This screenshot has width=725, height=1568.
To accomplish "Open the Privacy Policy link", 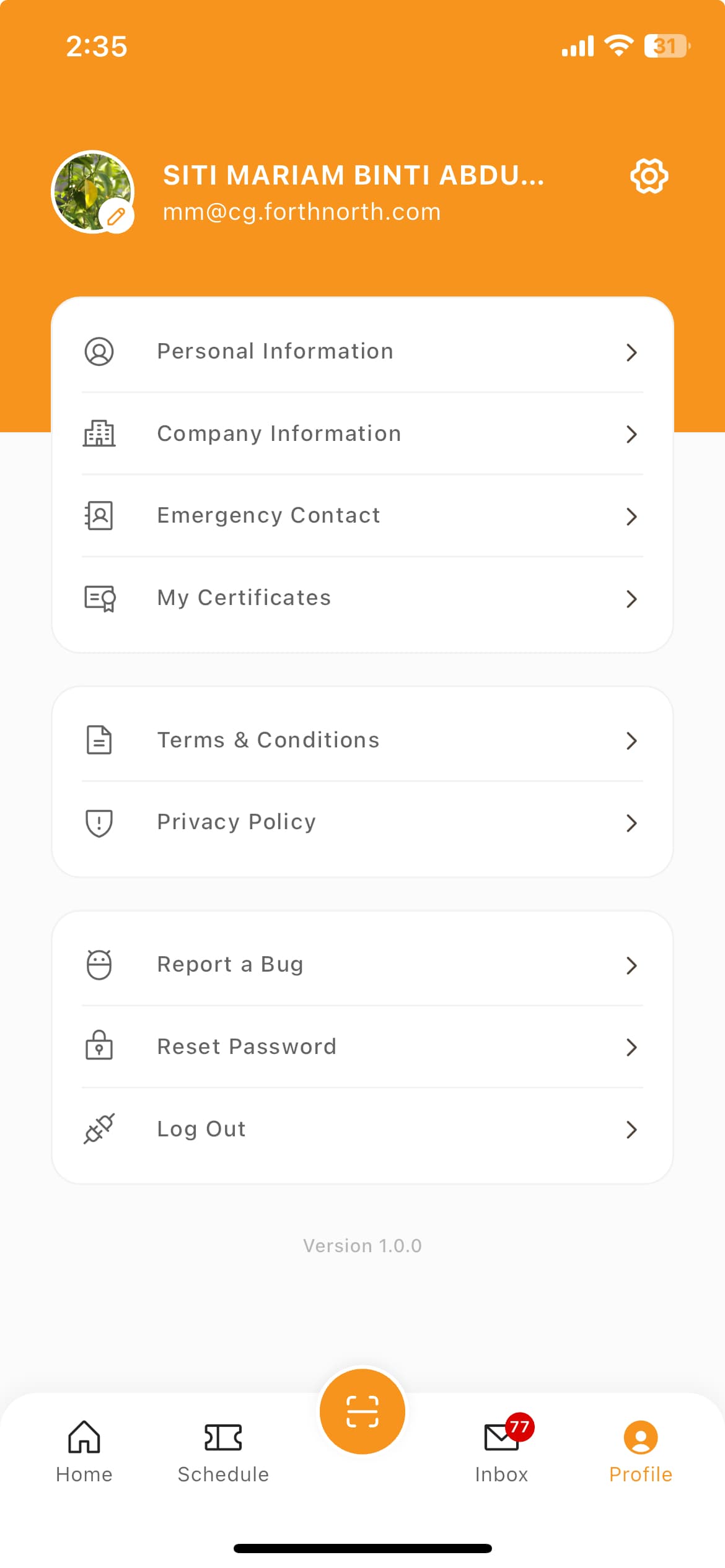I will (x=237, y=822).
